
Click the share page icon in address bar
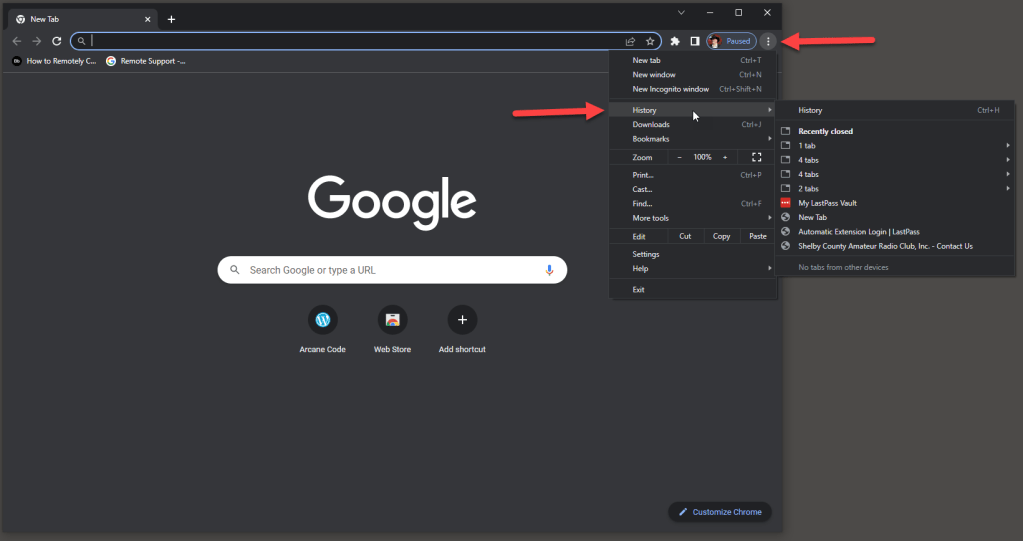click(x=630, y=41)
